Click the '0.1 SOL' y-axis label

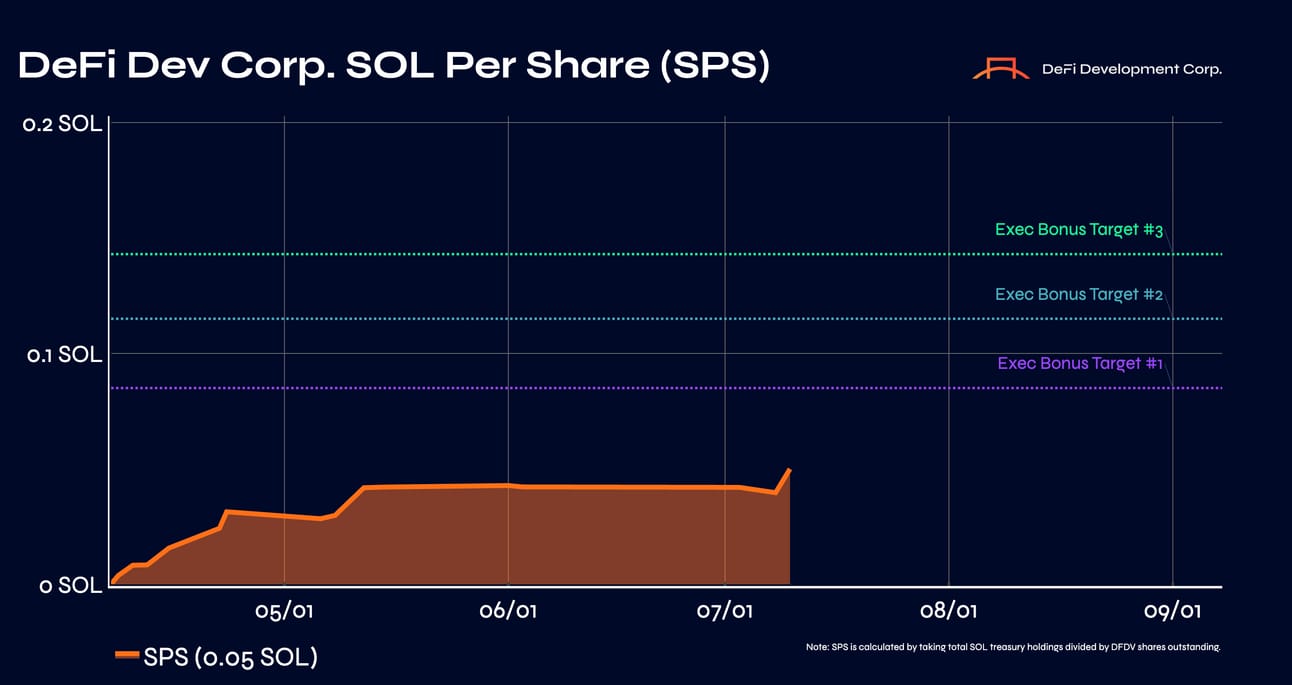click(x=64, y=355)
